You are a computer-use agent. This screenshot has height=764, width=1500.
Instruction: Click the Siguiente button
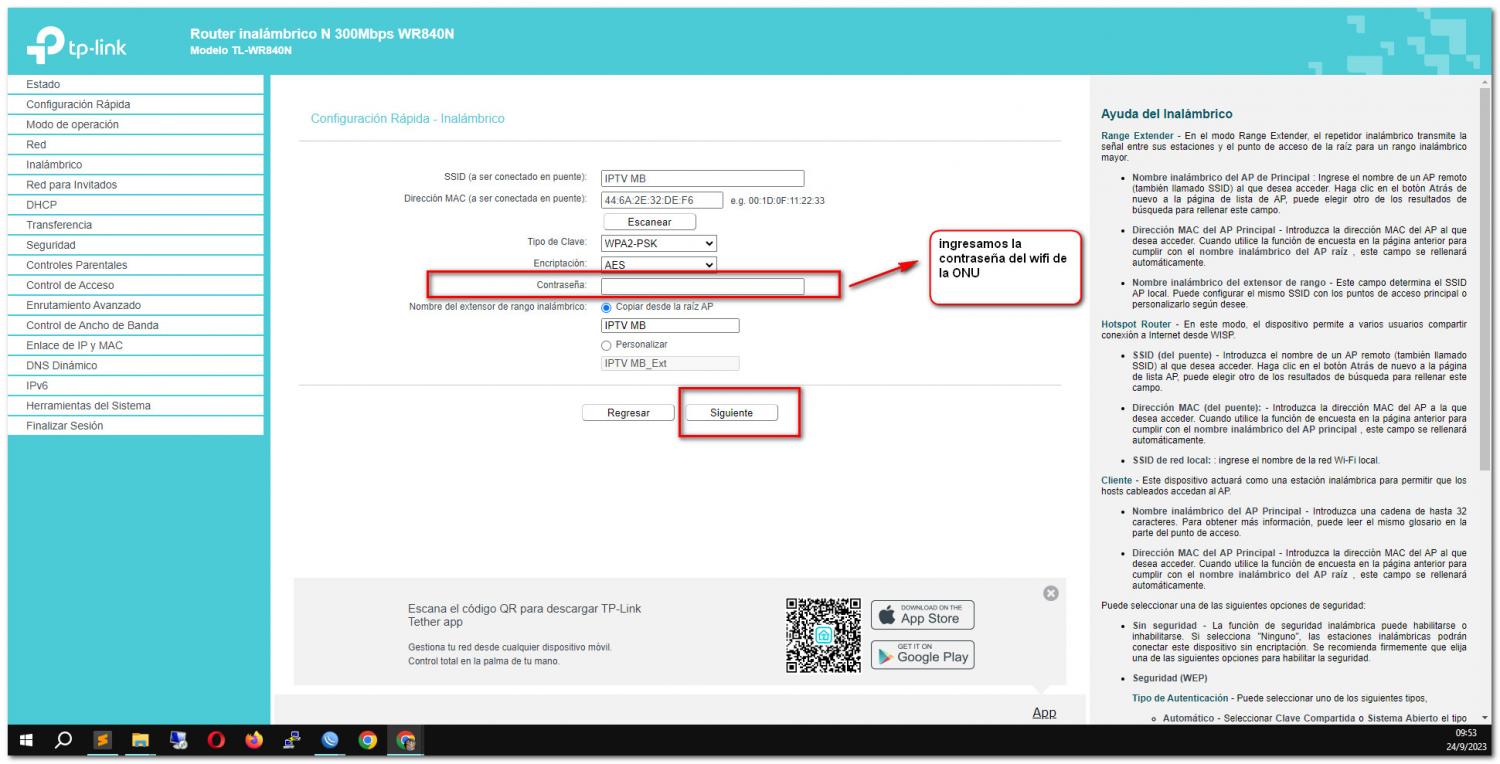731,413
